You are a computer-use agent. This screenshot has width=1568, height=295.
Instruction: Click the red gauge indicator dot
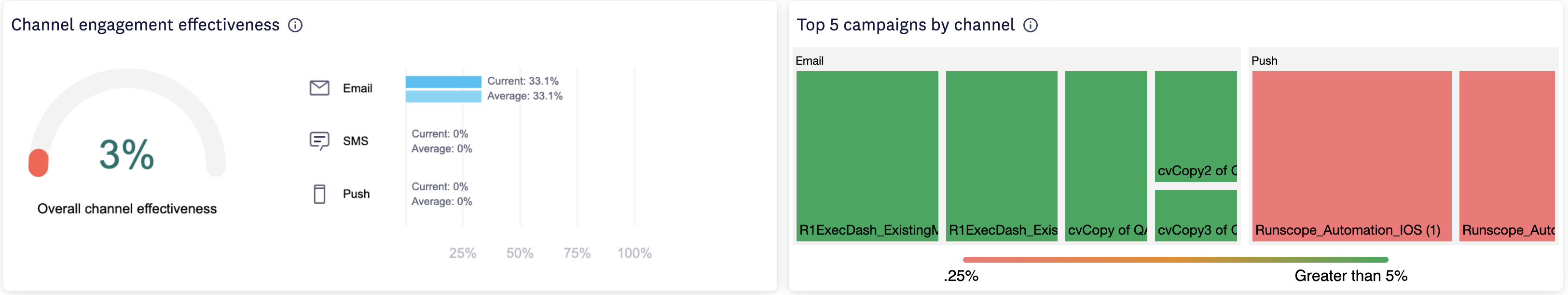38,163
